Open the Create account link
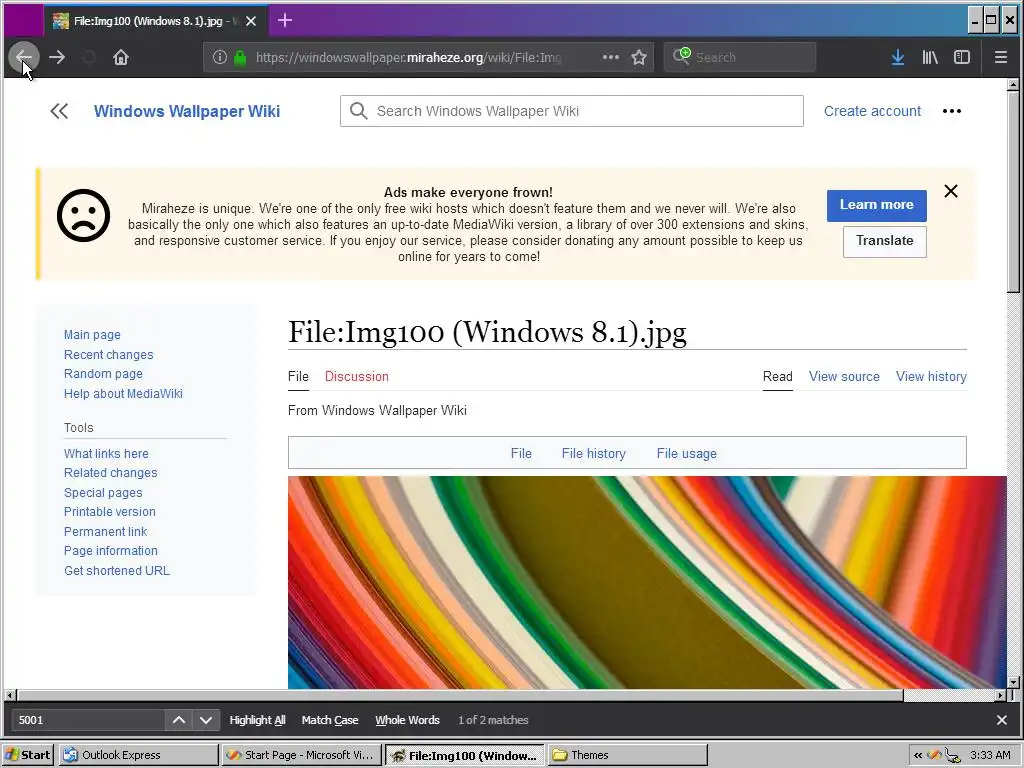The width and height of the screenshot is (1024, 768). (x=872, y=111)
